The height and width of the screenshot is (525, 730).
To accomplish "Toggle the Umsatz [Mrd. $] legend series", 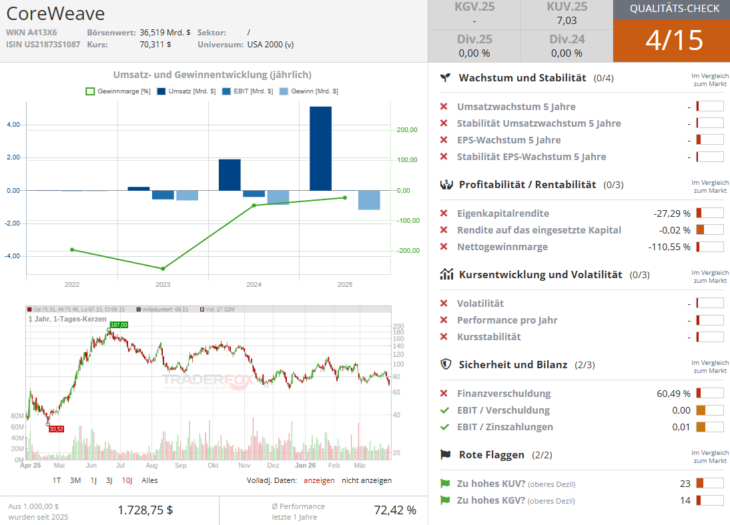I will [185, 91].
